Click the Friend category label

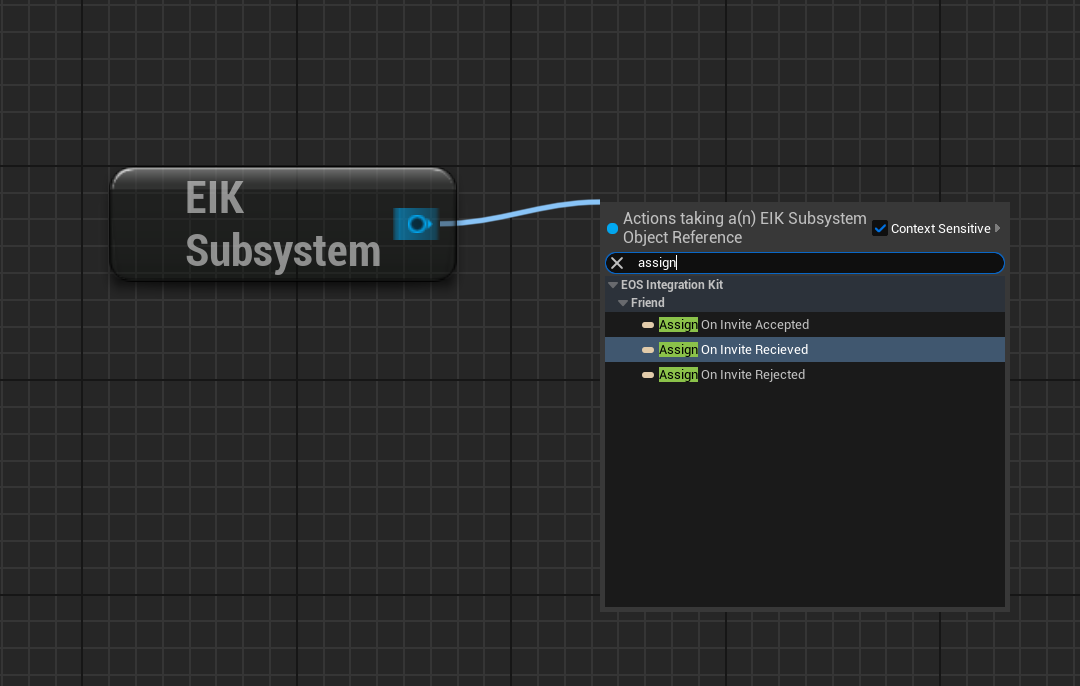(x=648, y=303)
